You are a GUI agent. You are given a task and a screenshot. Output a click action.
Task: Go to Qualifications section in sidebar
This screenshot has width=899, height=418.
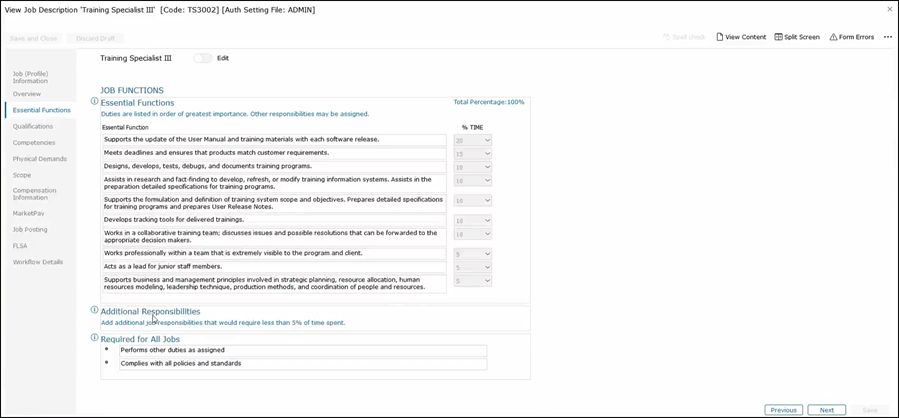pos(32,126)
